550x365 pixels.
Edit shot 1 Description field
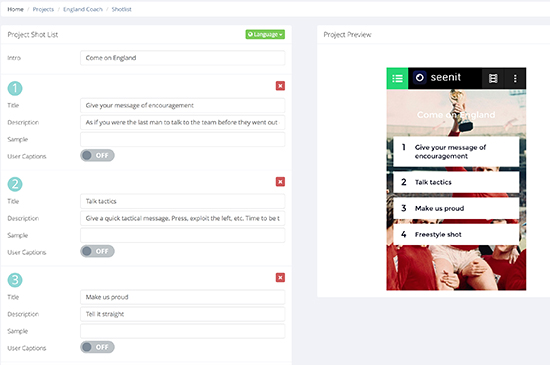[x=183, y=122]
